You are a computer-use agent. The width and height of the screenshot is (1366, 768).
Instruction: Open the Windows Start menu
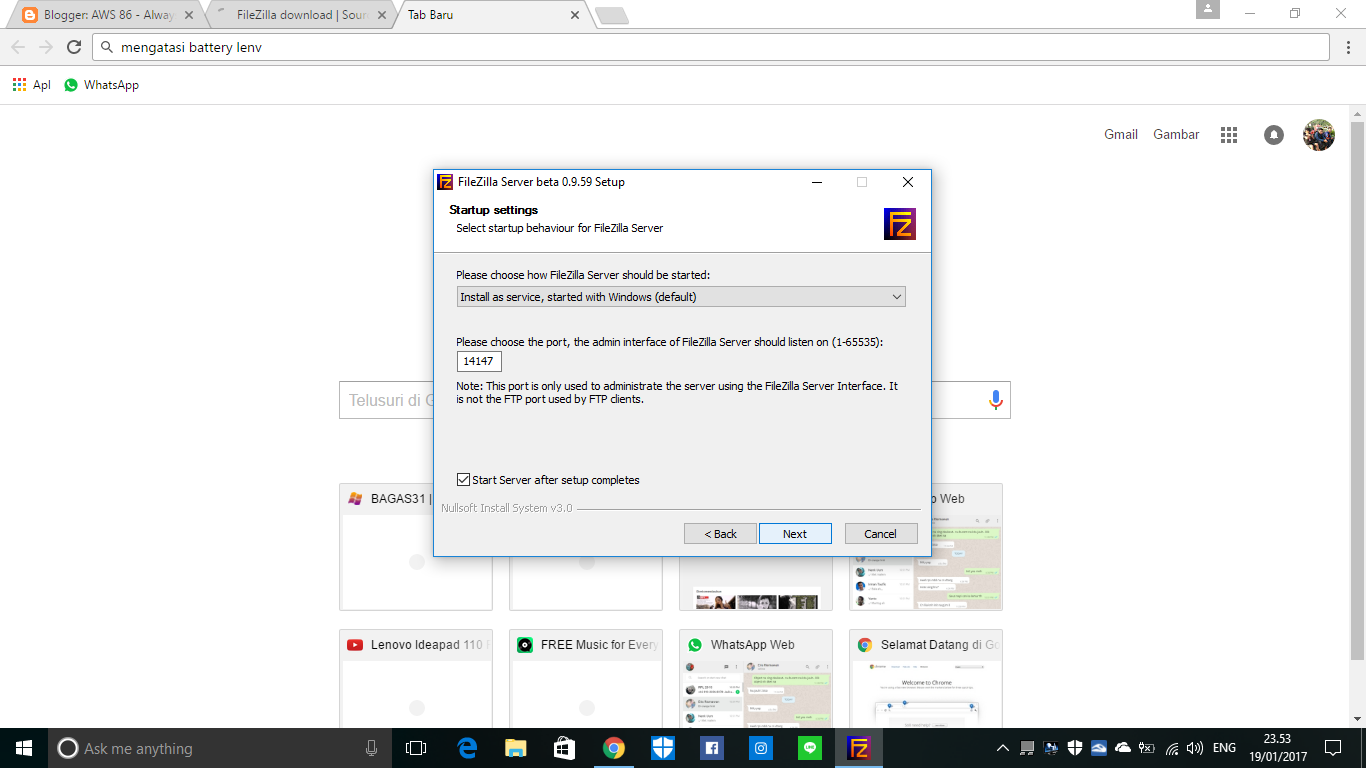pyautogui.click(x=24, y=748)
